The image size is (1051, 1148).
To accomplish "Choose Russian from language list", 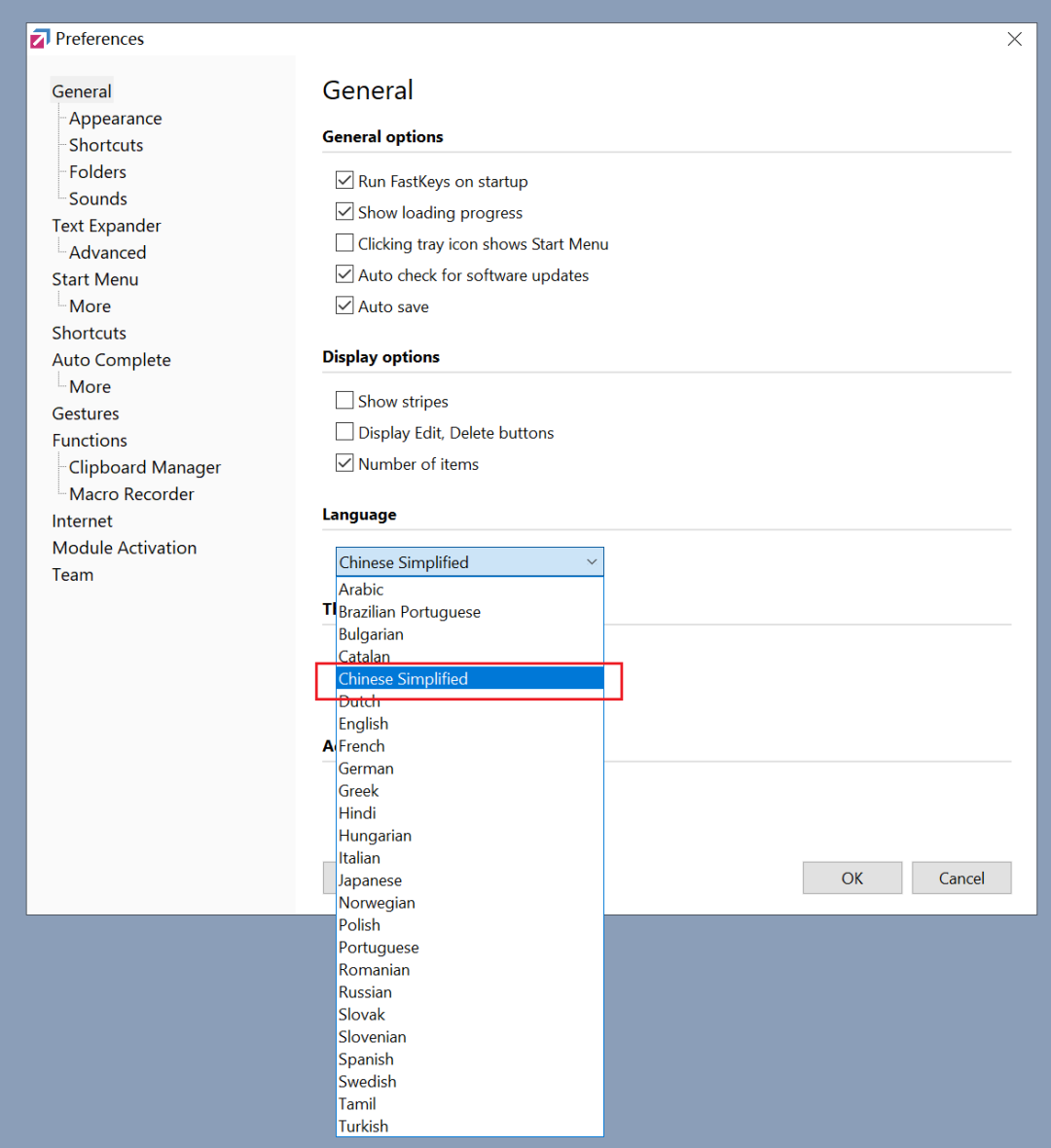I will pos(469,992).
